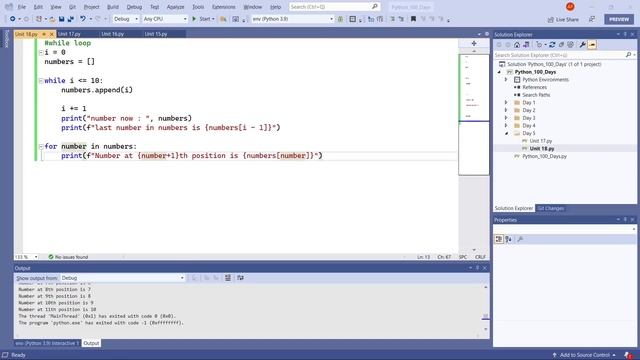Click the Save icon in the toolbar
This screenshot has width=640, height=360.
(x=61, y=19)
